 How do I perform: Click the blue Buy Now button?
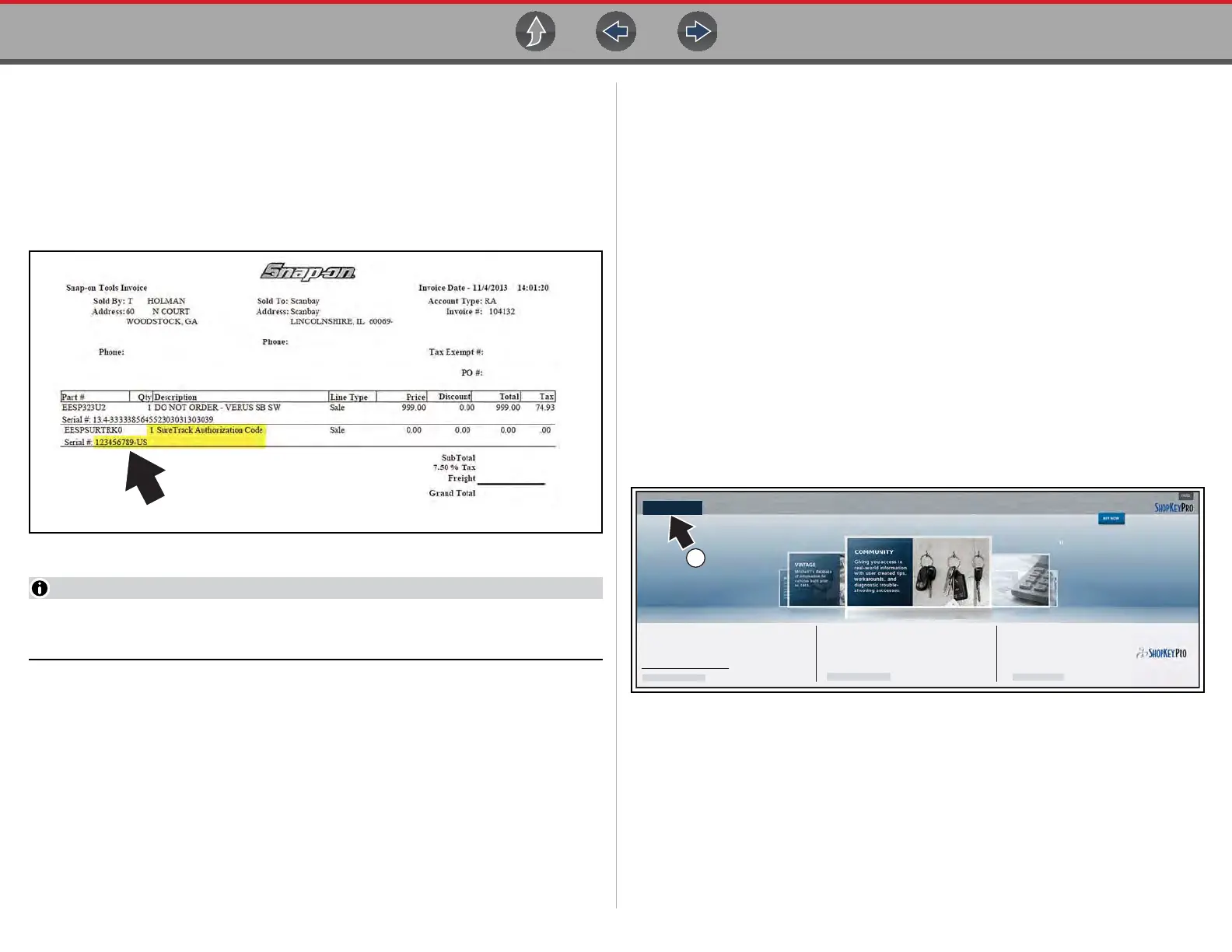[1111, 518]
